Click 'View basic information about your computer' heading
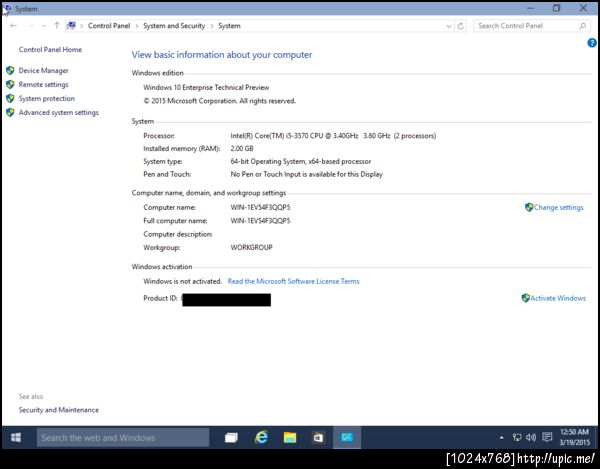The width and height of the screenshot is (600, 469). pyautogui.click(x=222, y=55)
